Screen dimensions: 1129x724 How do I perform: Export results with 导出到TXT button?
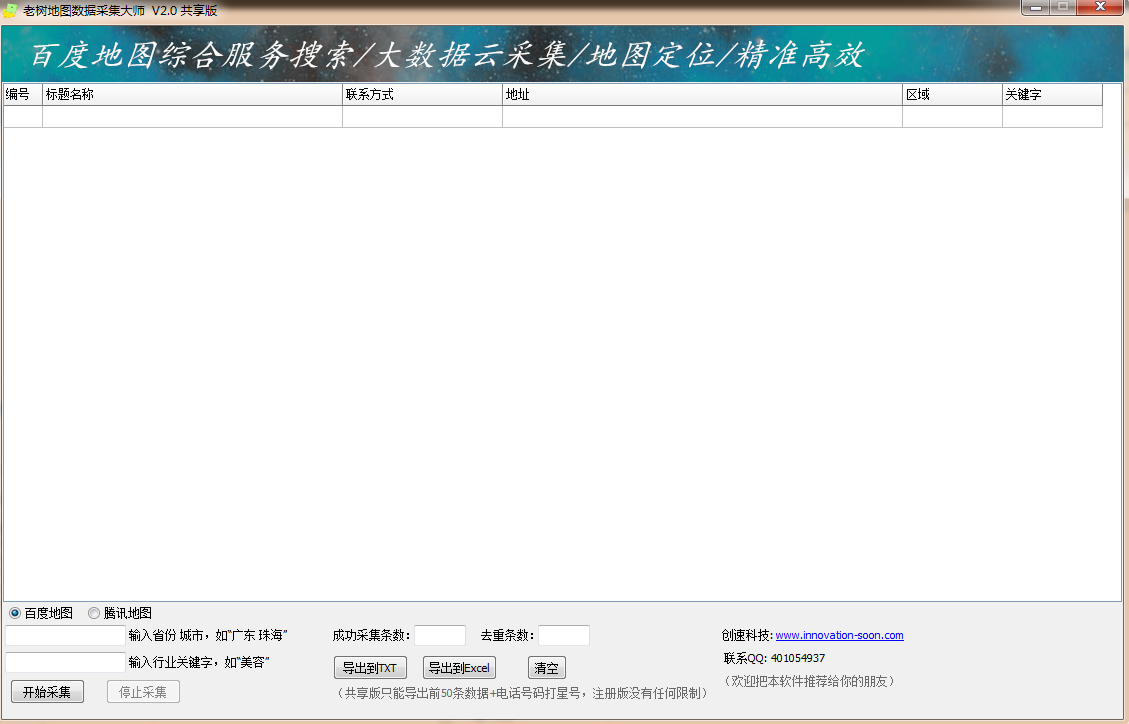(x=370, y=668)
